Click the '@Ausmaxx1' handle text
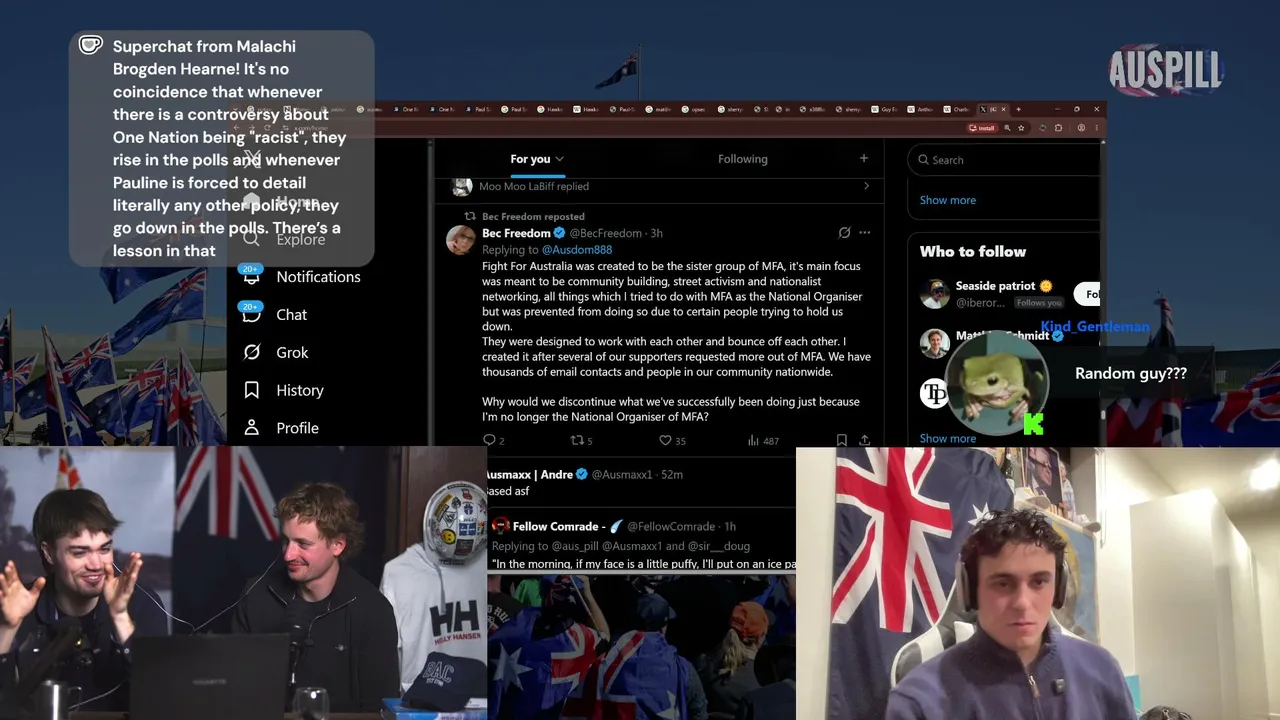1280x720 pixels. (x=622, y=474)
